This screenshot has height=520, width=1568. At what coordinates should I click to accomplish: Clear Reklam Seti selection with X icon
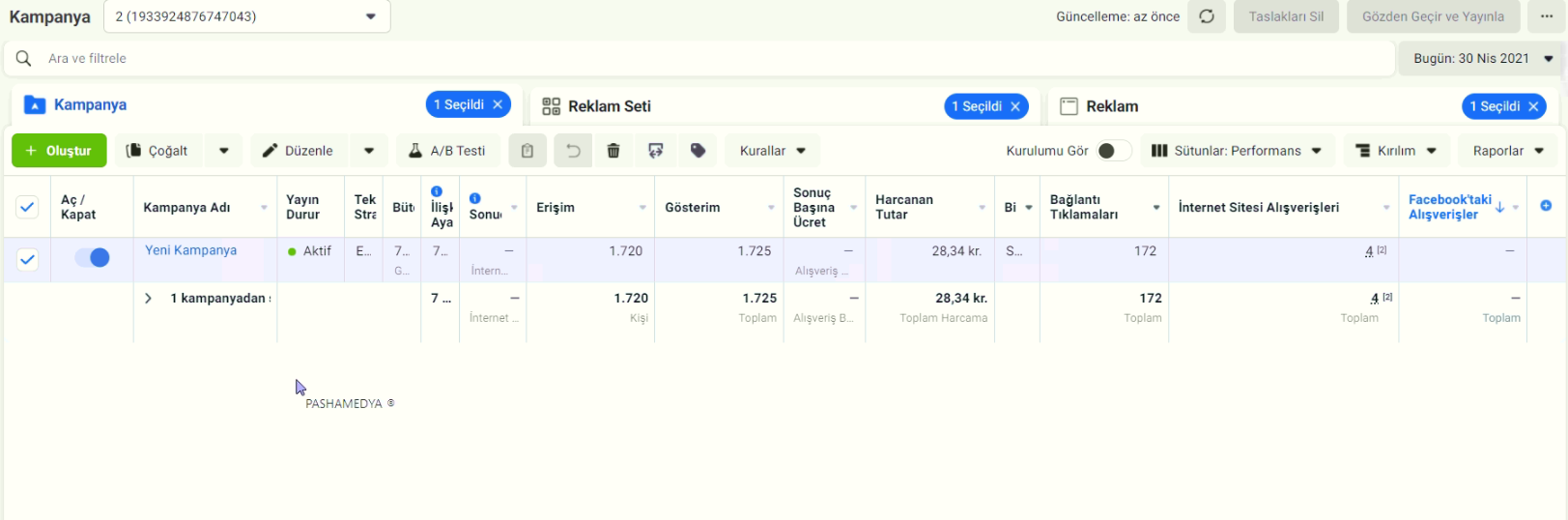tap(1015, 106)
